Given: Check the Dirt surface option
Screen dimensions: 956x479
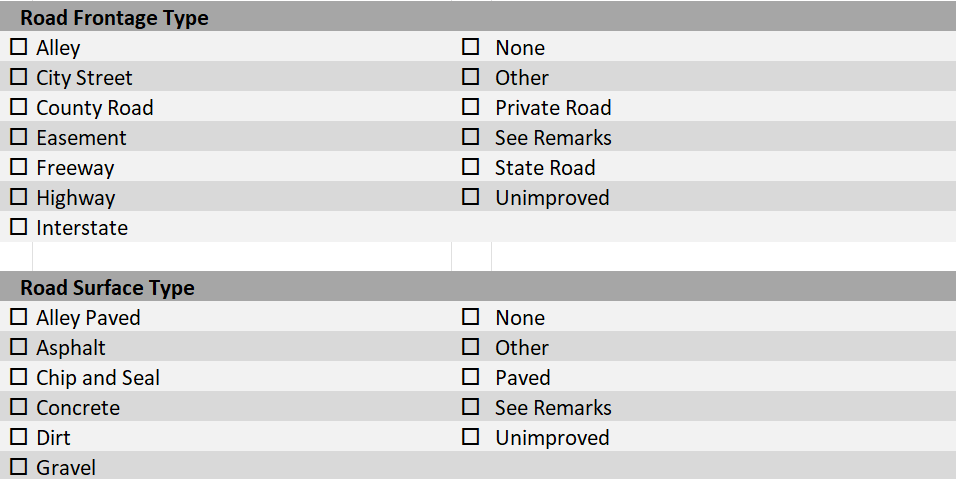Looking at the screenshot, I should (19, 437).
